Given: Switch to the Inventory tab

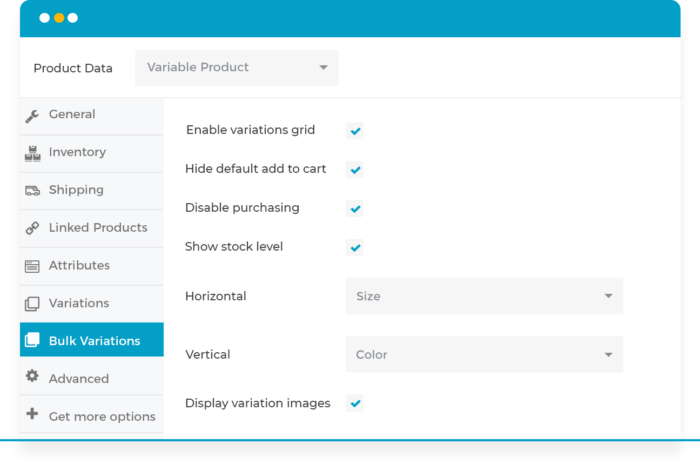Looking at the screenshot, I should click(92, 153).
